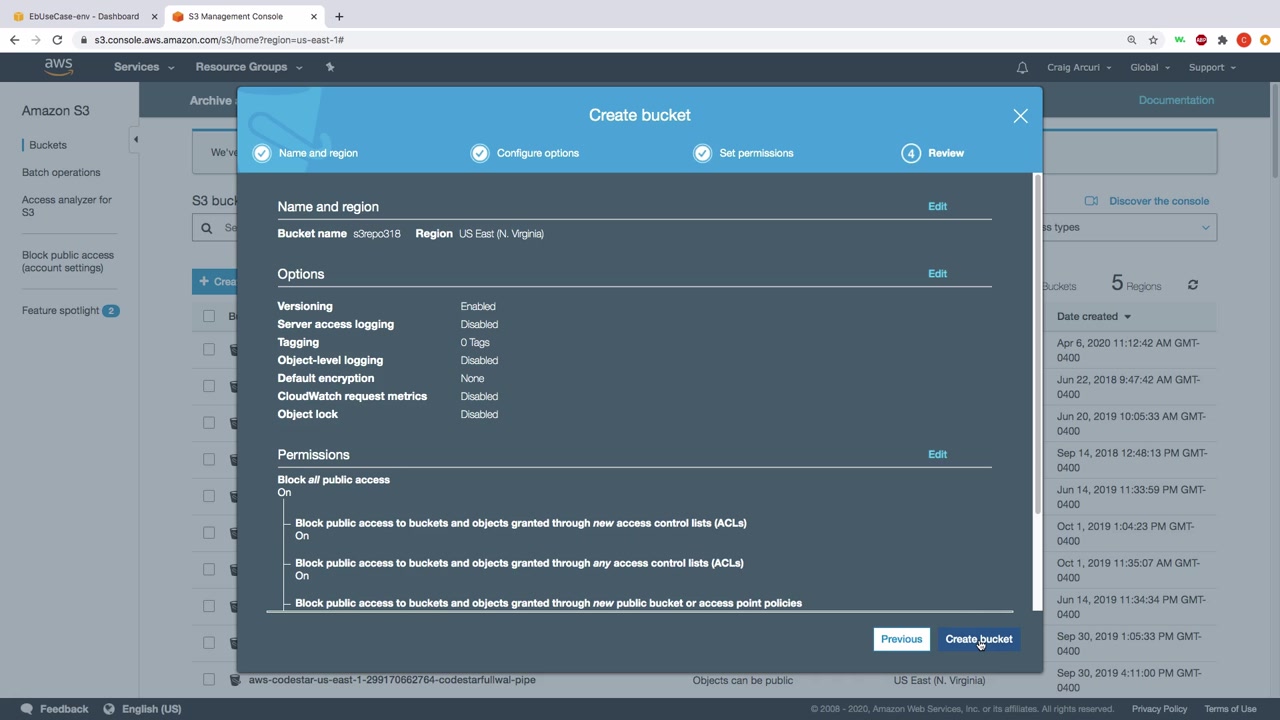1280x720 pixels.
Task: Check the row created Jun 22, 2018
Action: [x=209, y=386]
